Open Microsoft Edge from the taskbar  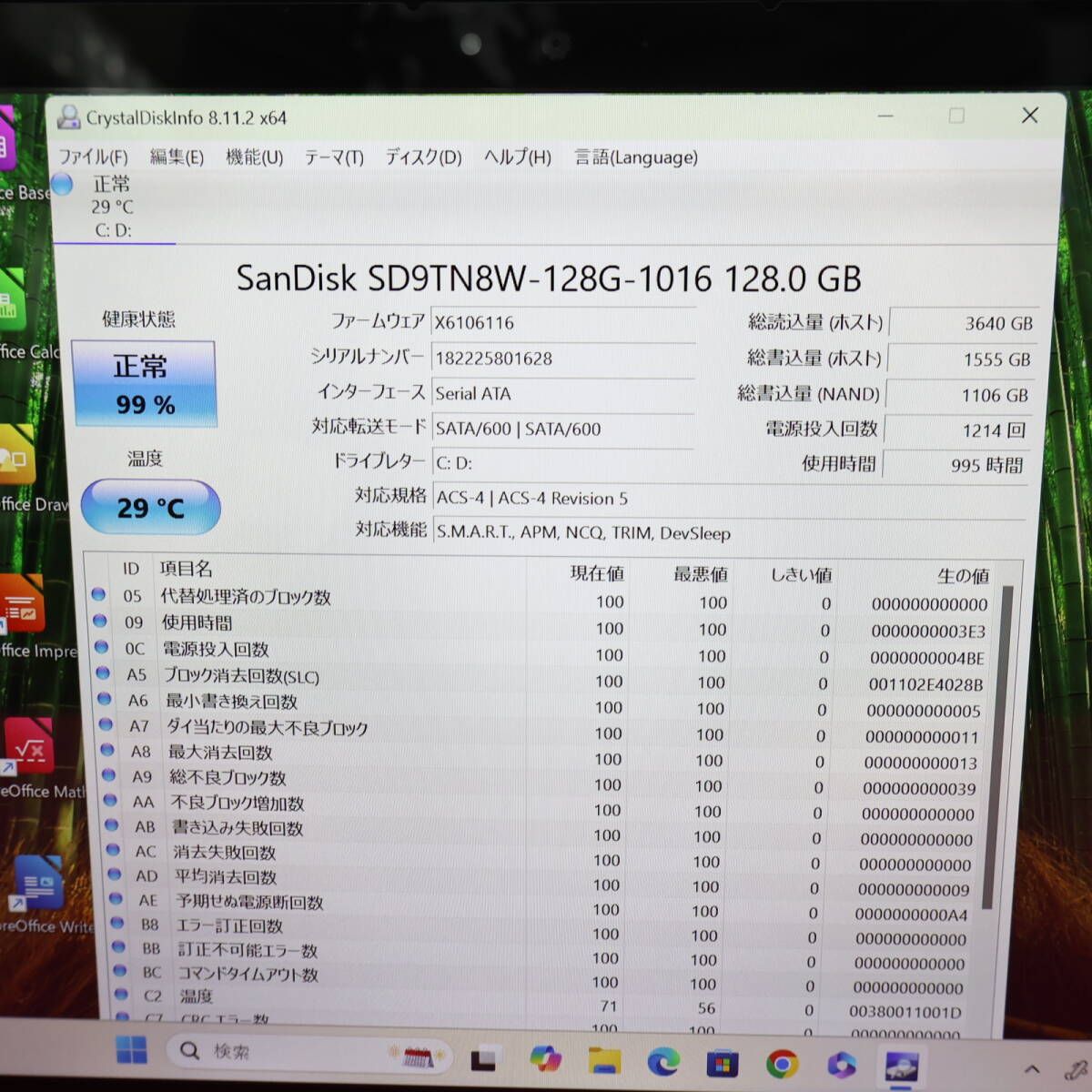(x=662, y=1061)
